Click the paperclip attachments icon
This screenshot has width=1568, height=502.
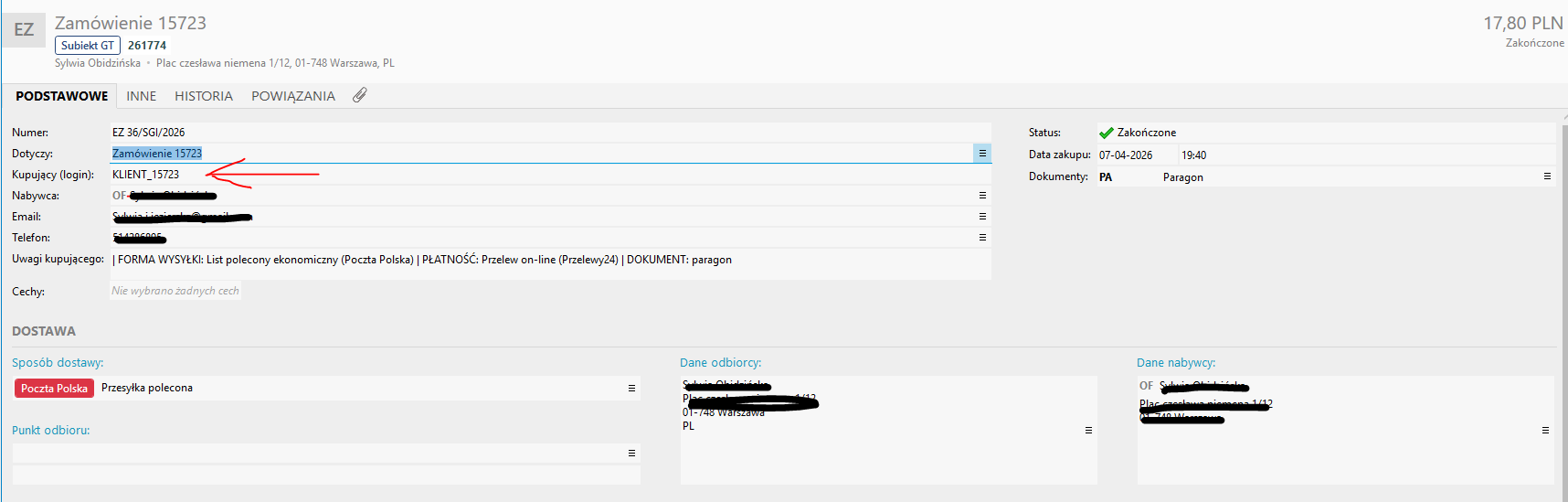[x=360, y=95]
